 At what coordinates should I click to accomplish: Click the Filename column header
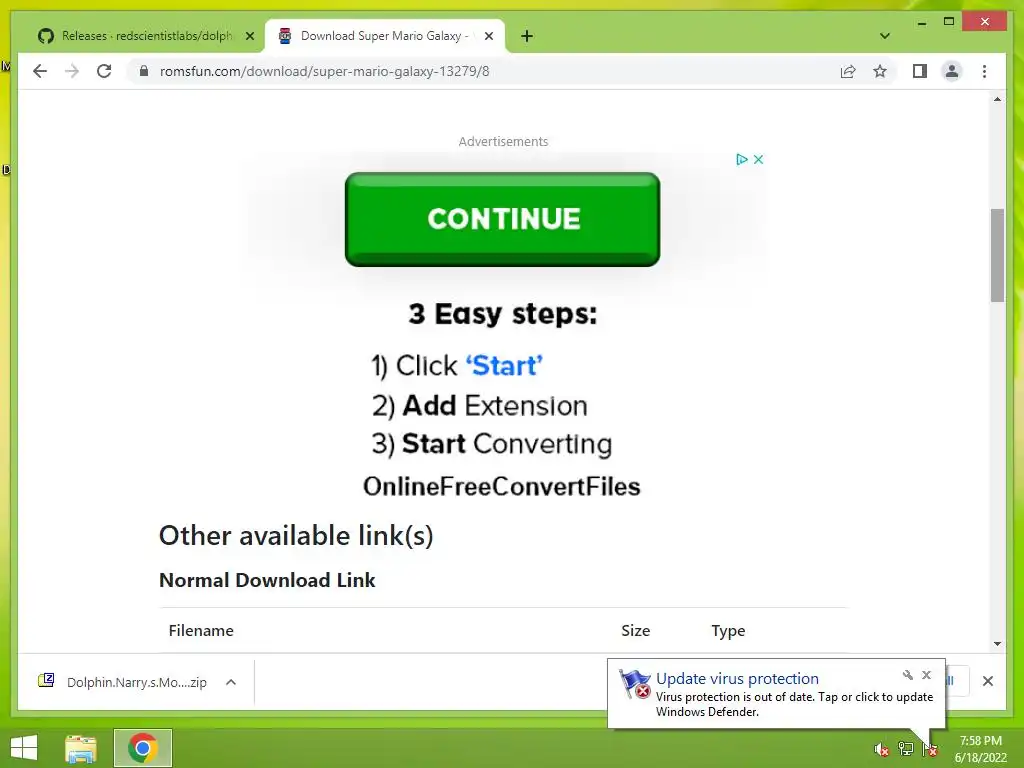[201, 631]
